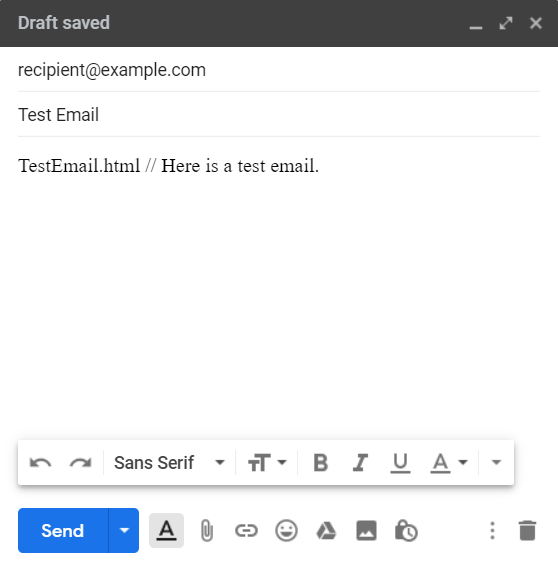Toggle the formatting options button

click(x=166, y=530)
